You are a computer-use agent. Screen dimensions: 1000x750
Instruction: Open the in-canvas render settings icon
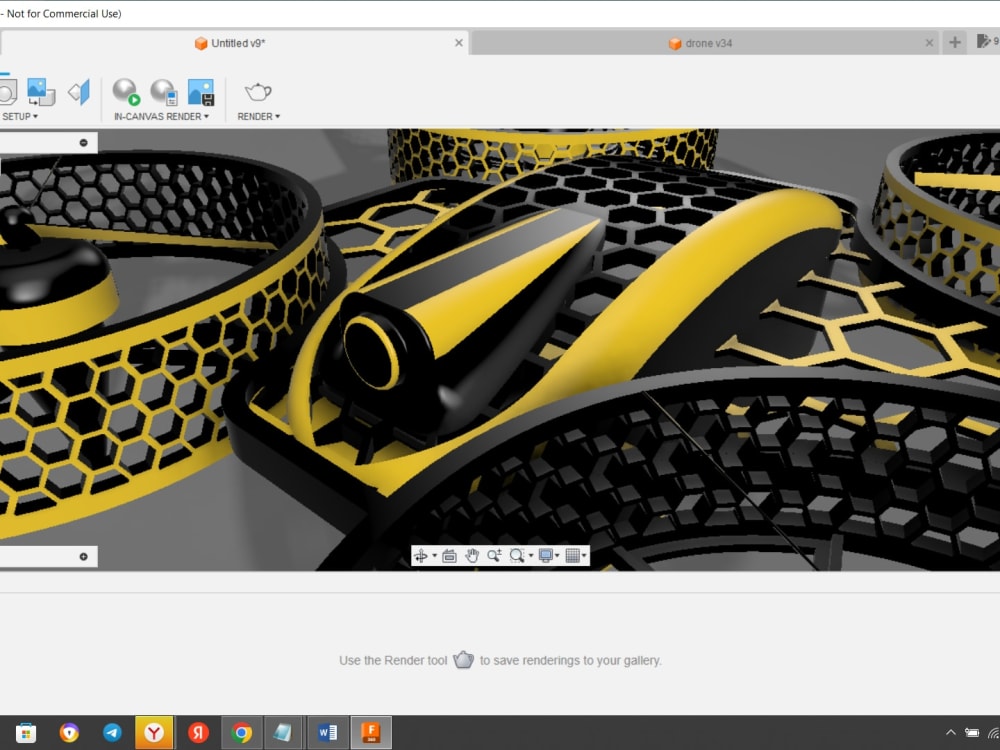[161, 94]
